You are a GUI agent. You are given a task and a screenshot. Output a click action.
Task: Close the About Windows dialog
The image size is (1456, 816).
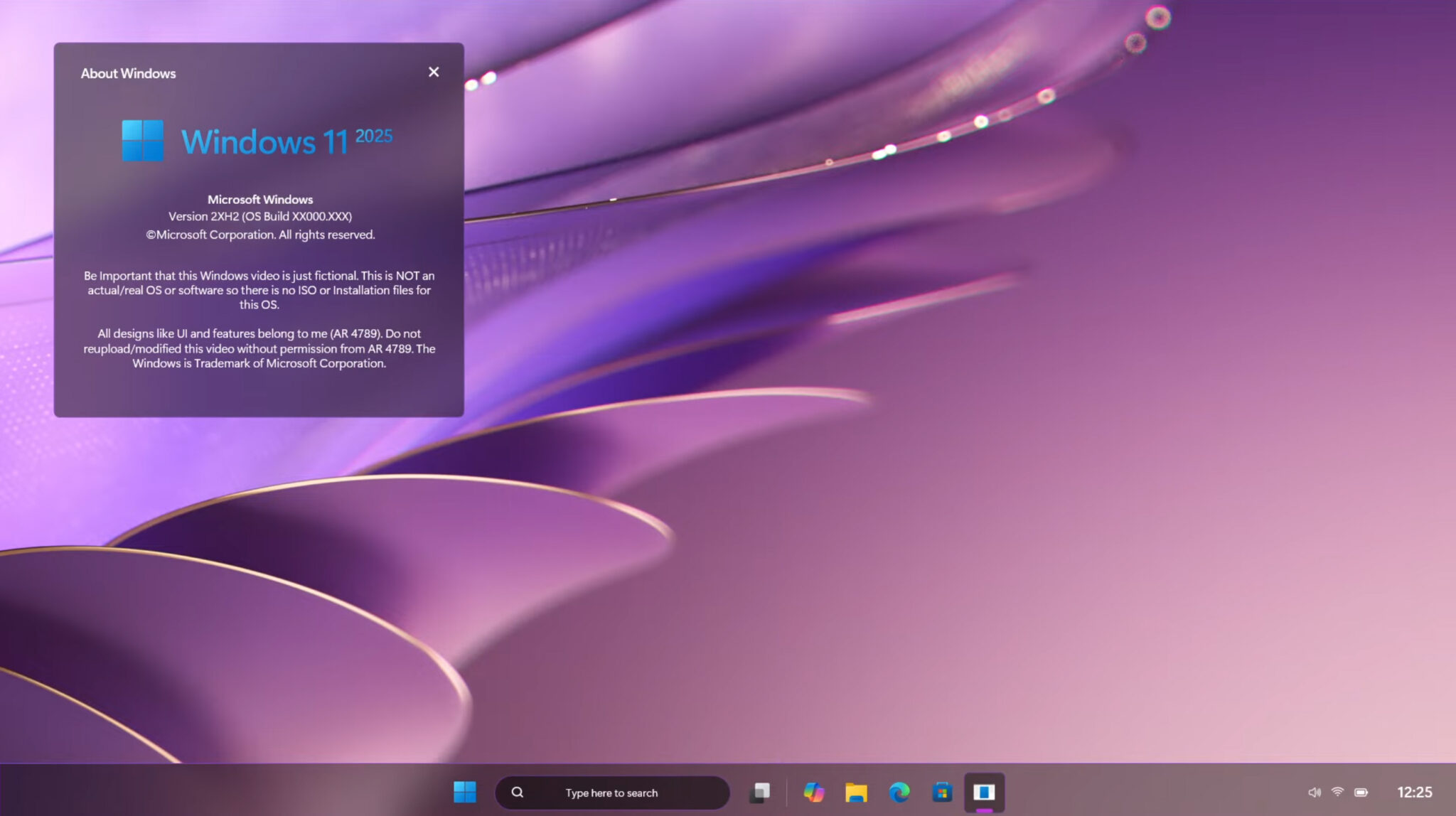click(434, 72)
